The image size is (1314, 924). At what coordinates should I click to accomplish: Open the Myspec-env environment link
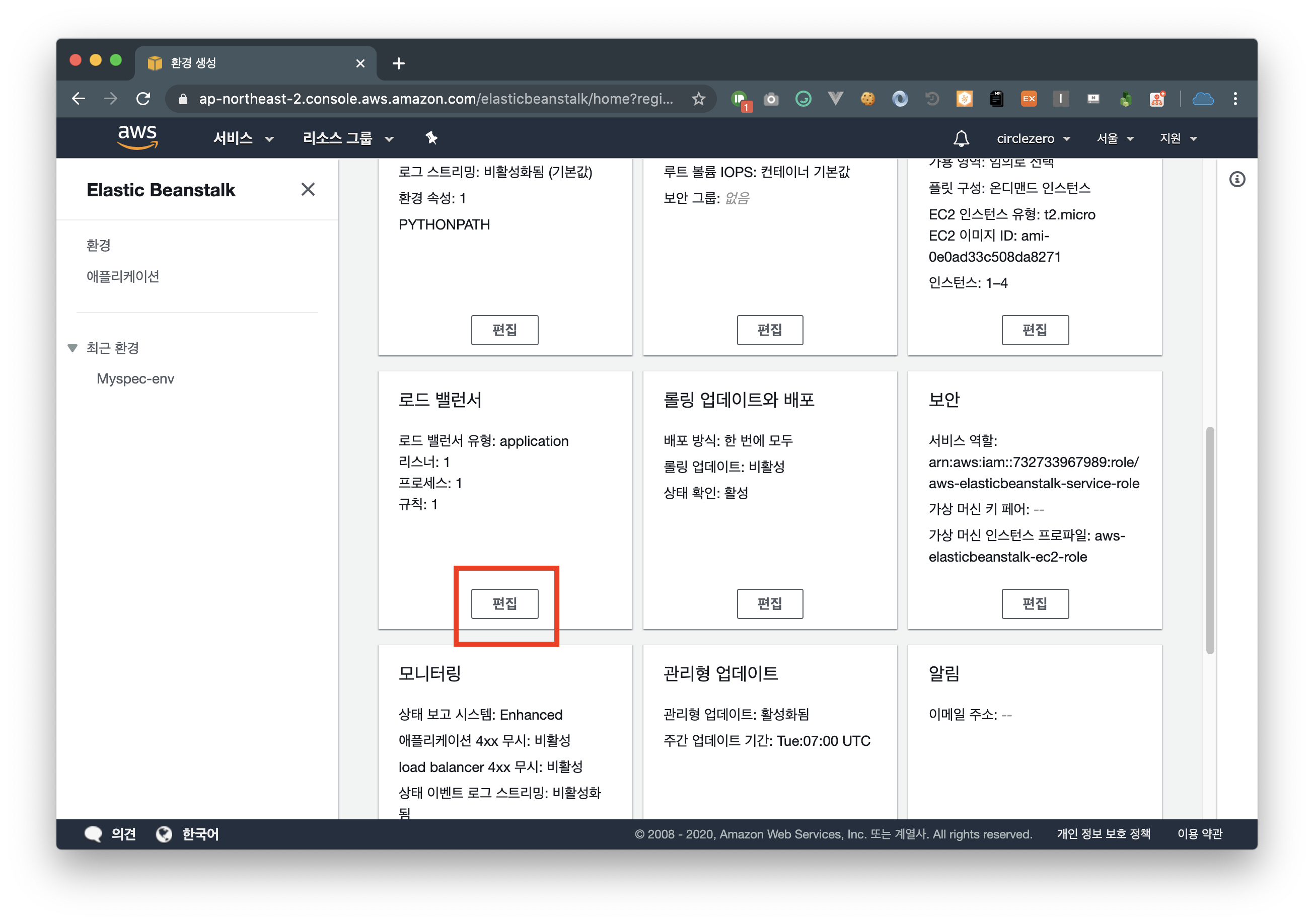(135, 379)
